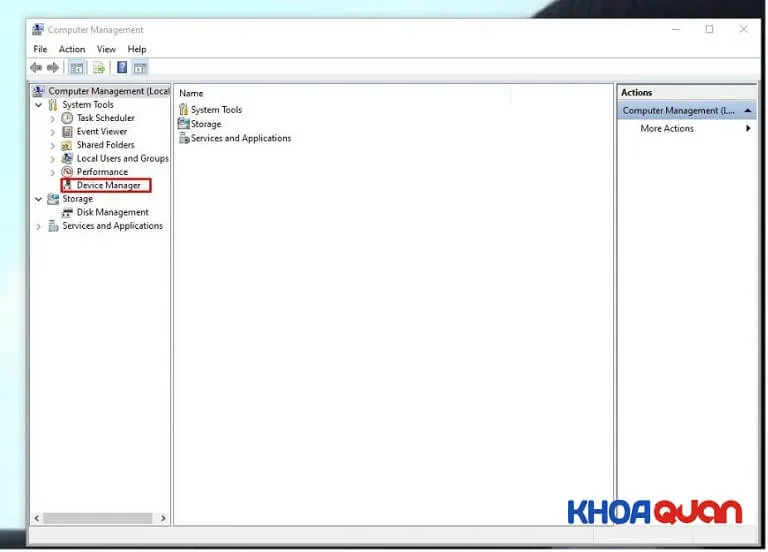Collapse the System Tools tree node
The height and width of the screenshot is (552, 768).
click(39, 105)
